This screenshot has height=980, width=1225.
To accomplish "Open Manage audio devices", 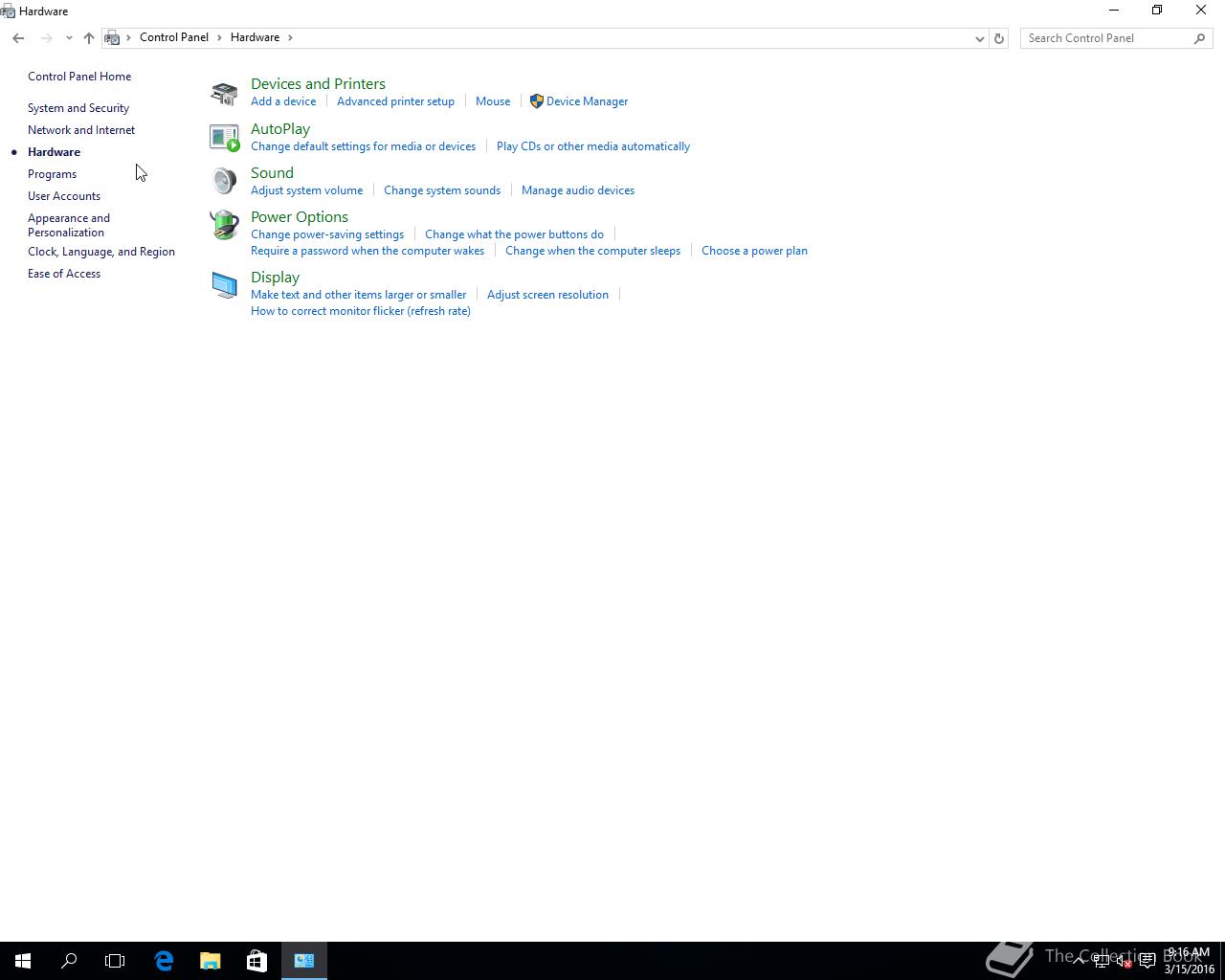I will pos(578,190).
